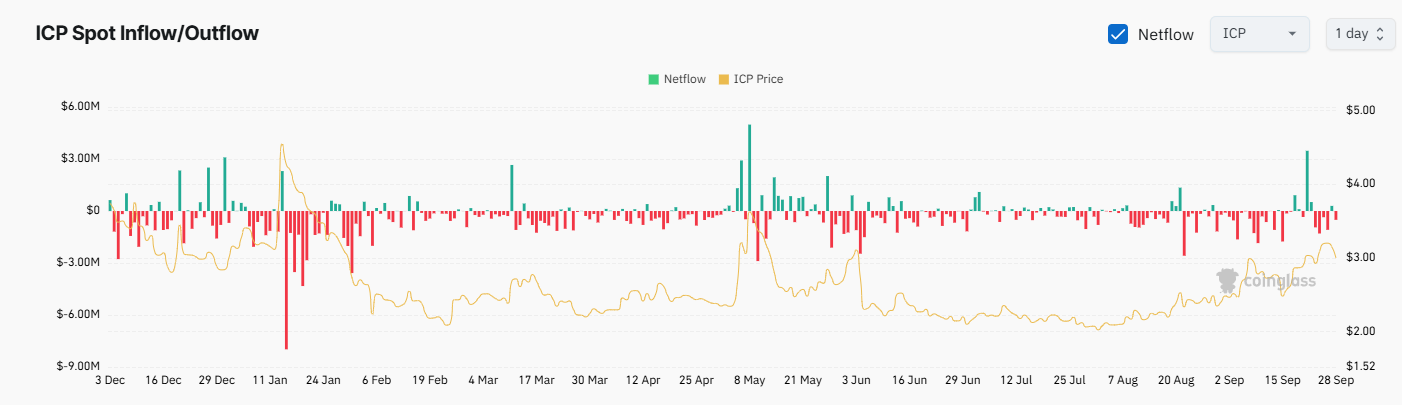Click the $6.00M axis label
The image size is (1402, 405).
coord(80,106)
